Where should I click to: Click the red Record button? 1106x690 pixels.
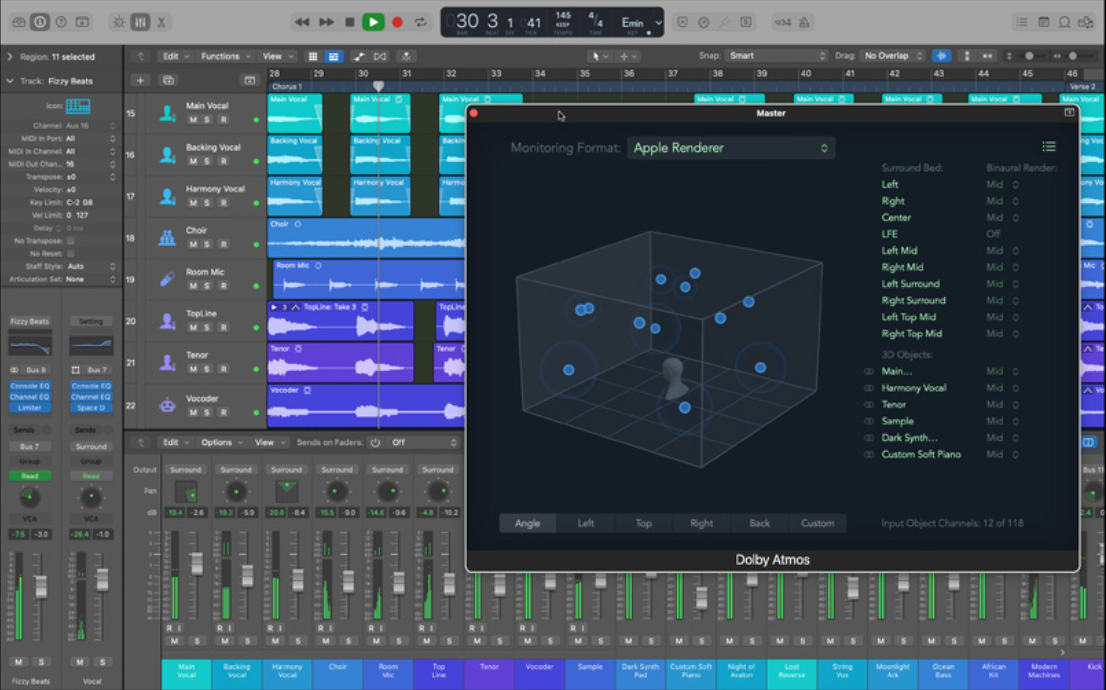tap(397, 22)
